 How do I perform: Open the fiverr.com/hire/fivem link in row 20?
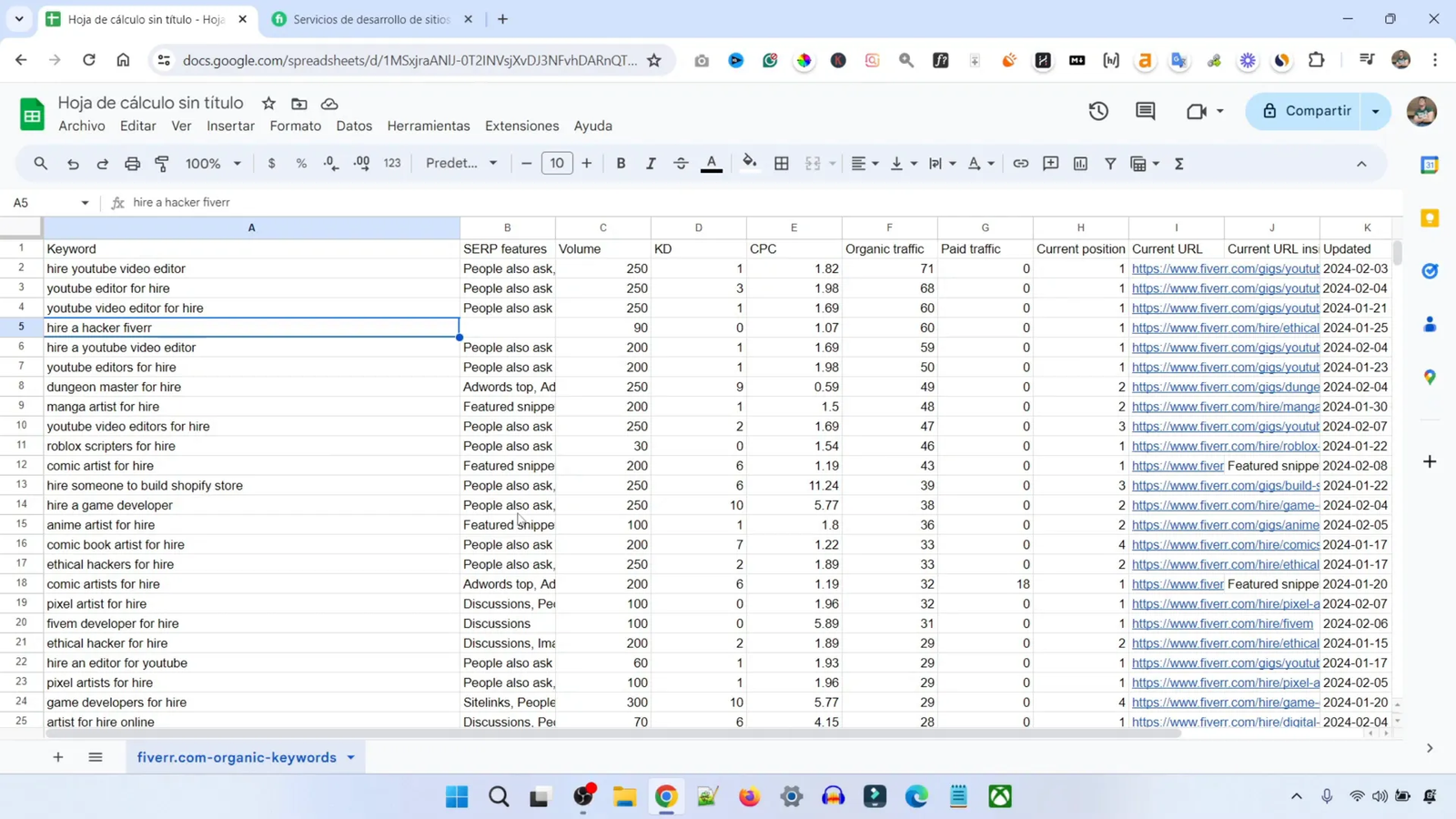pyautogui.click(x=1221, y=623)
